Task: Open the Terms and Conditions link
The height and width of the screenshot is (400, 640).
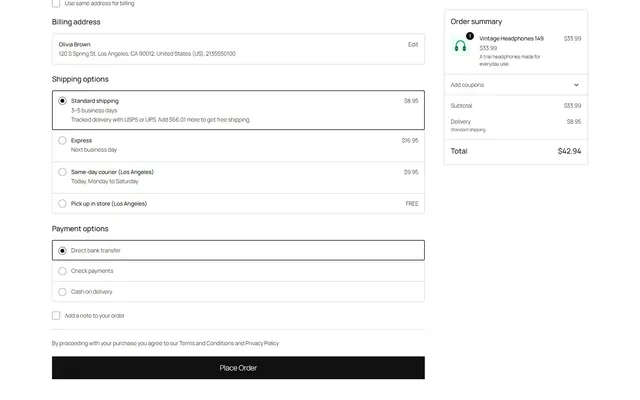Action: coord(206,343)
